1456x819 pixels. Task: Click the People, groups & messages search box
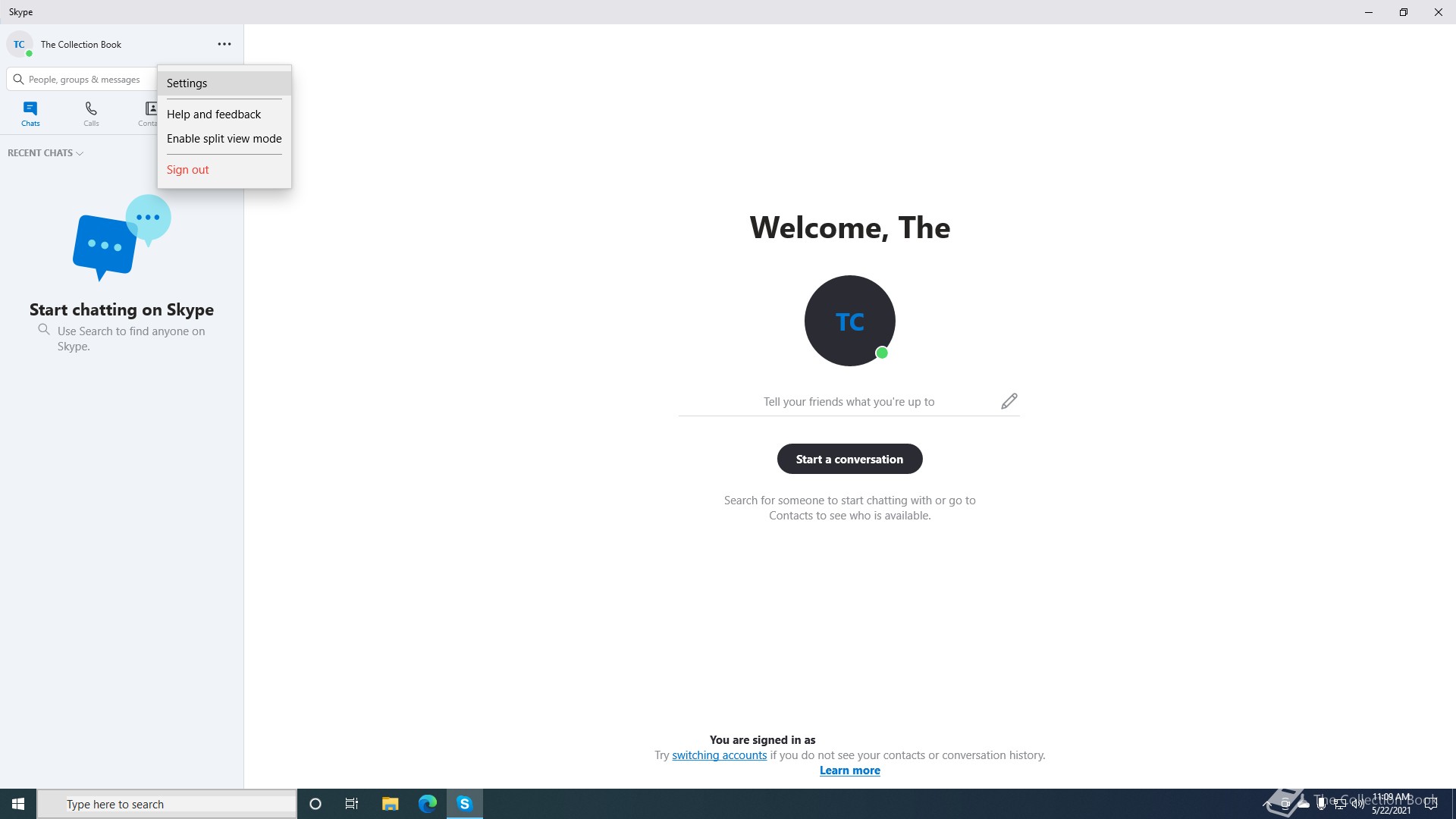coord(82,80)
